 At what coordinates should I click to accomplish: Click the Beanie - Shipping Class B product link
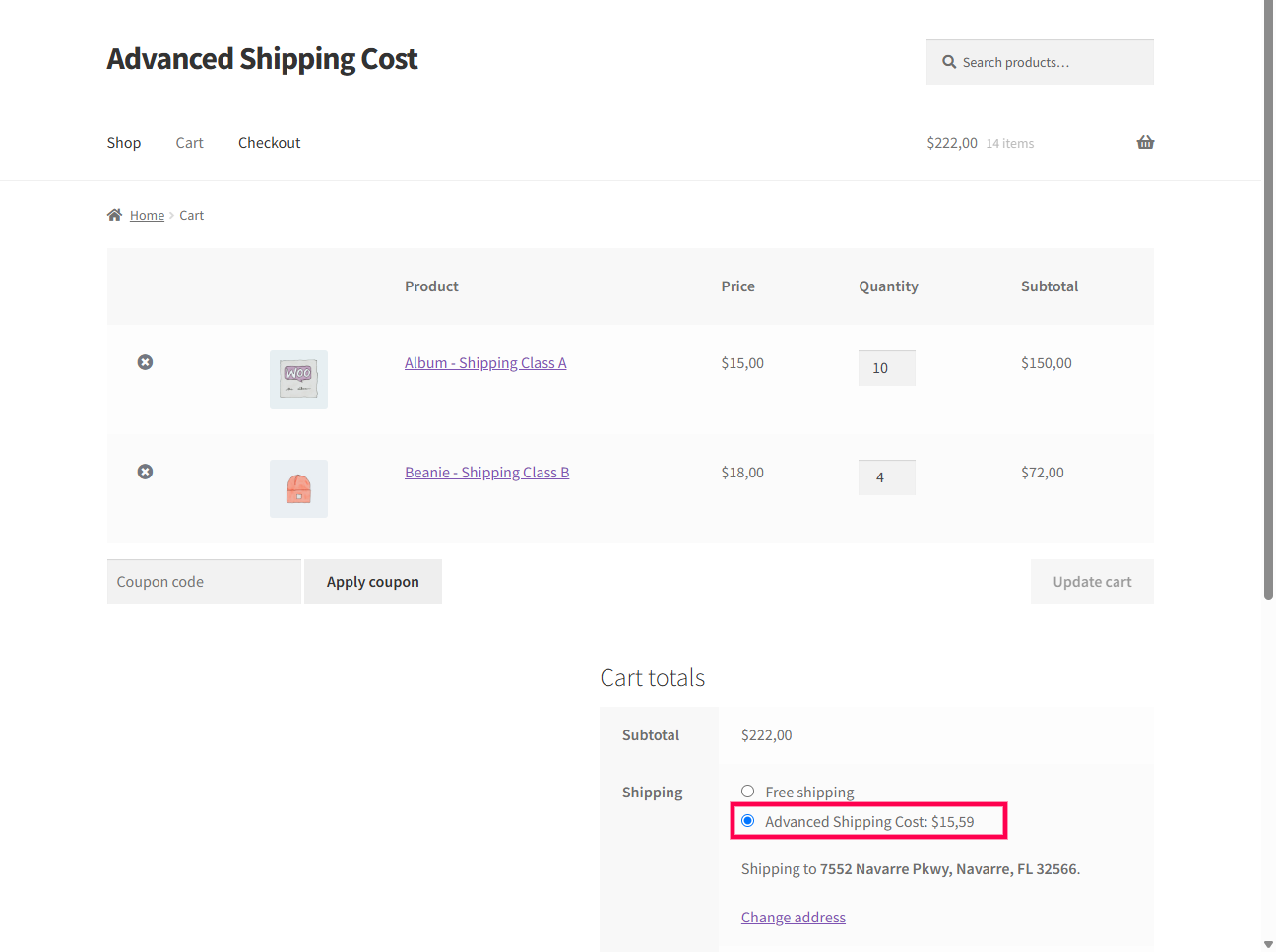486,472
